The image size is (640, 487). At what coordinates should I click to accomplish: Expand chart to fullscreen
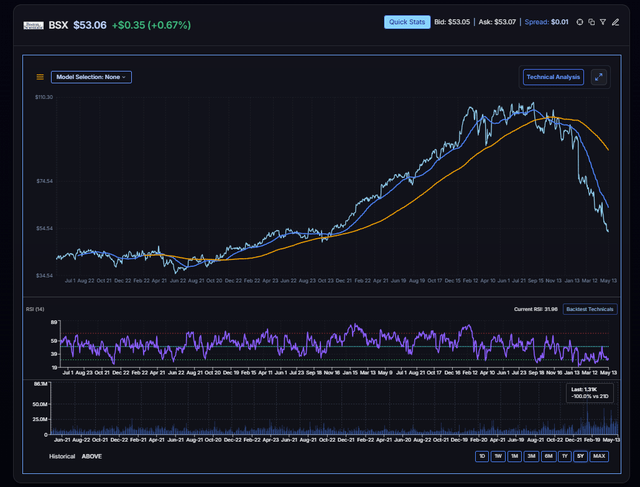click(598, 77)
